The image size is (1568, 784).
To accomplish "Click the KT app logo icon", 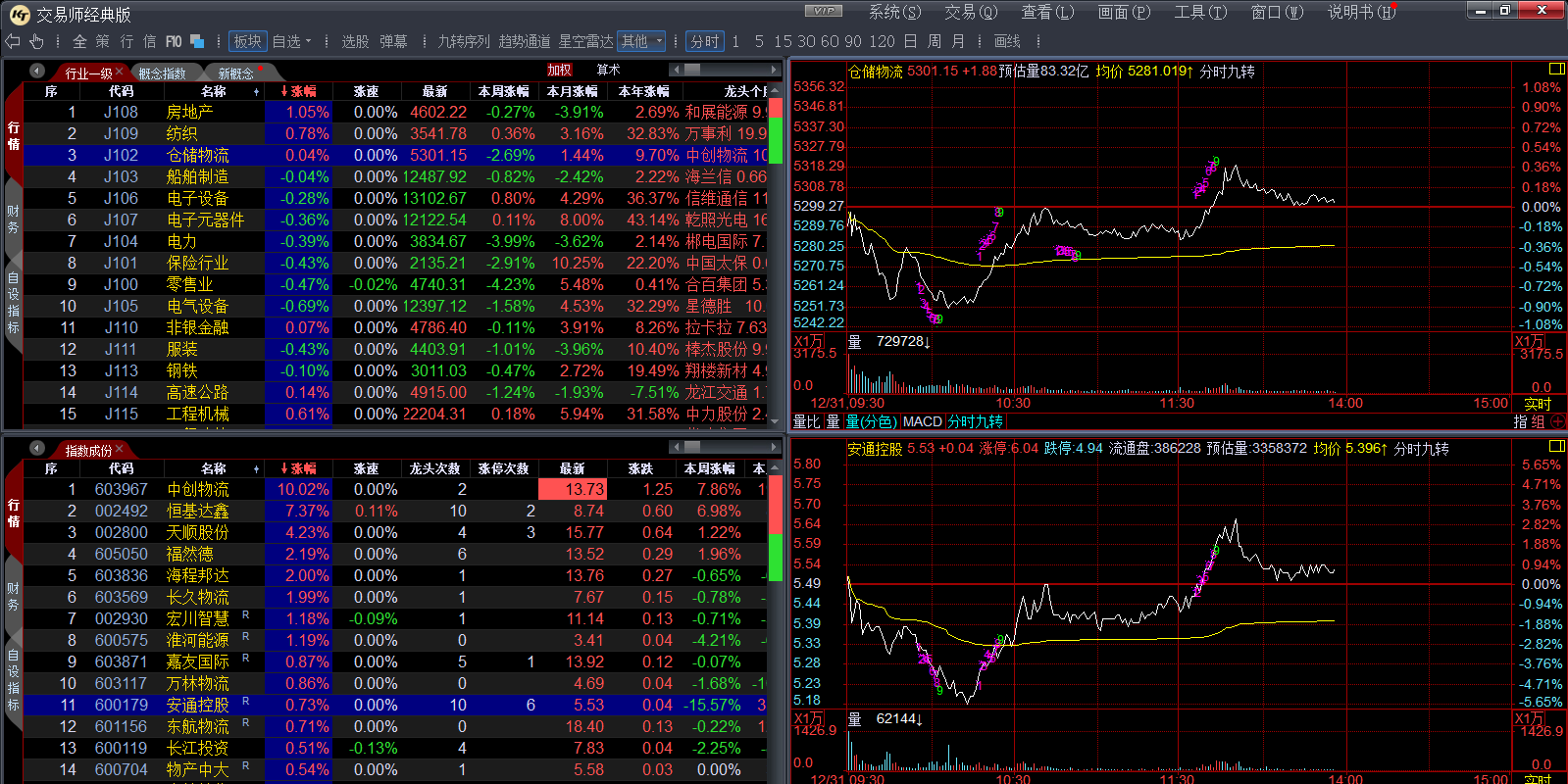I will pos(19,14).
